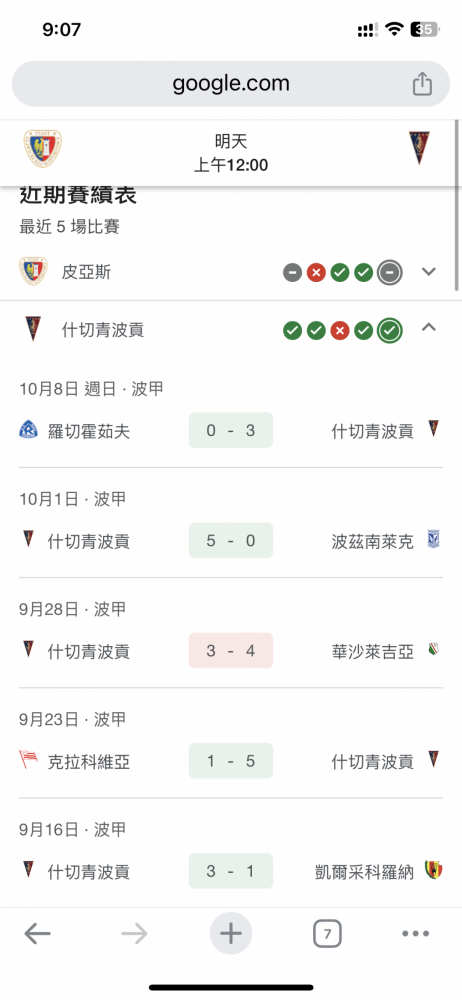Select 皮亞斯 red loss indicator
Image resolution: width=462 pixels, height=1000 pixels.
[316, 273]
